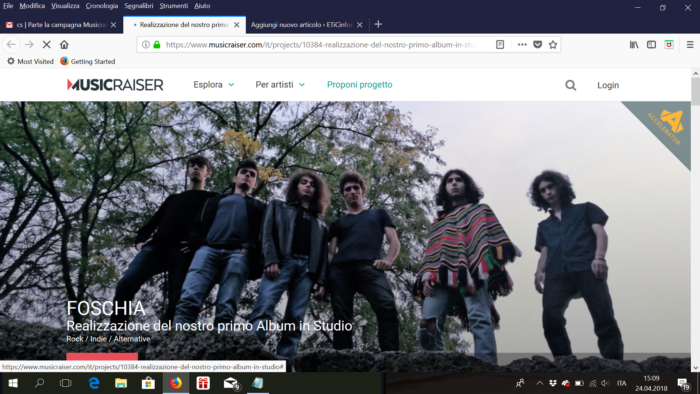The width and height of the screenshot is (700, 394).
Task: Stop loading the current page
Action: pos(46,45)
